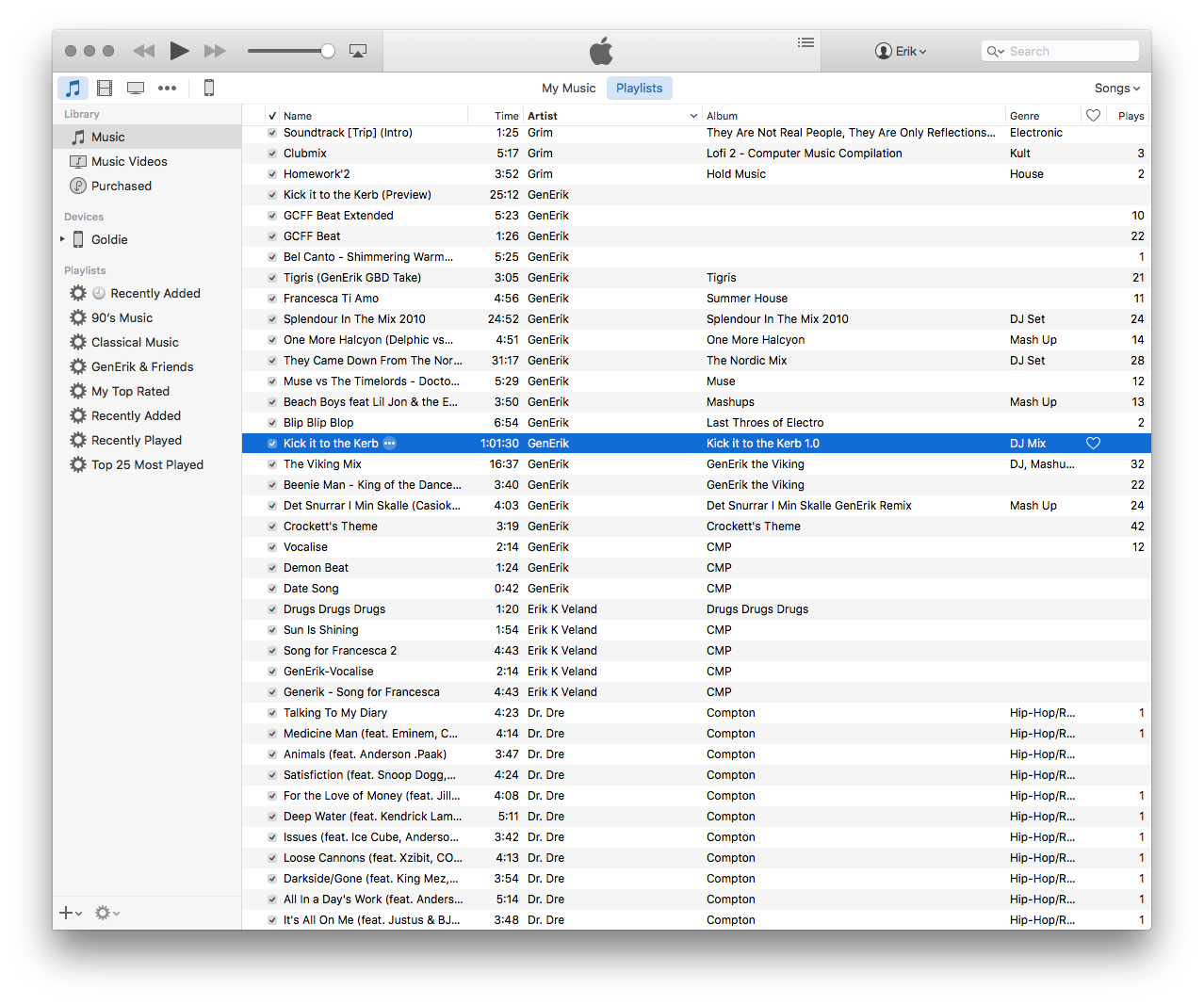Select the Blip Blip Blop song row

[696, 423]
